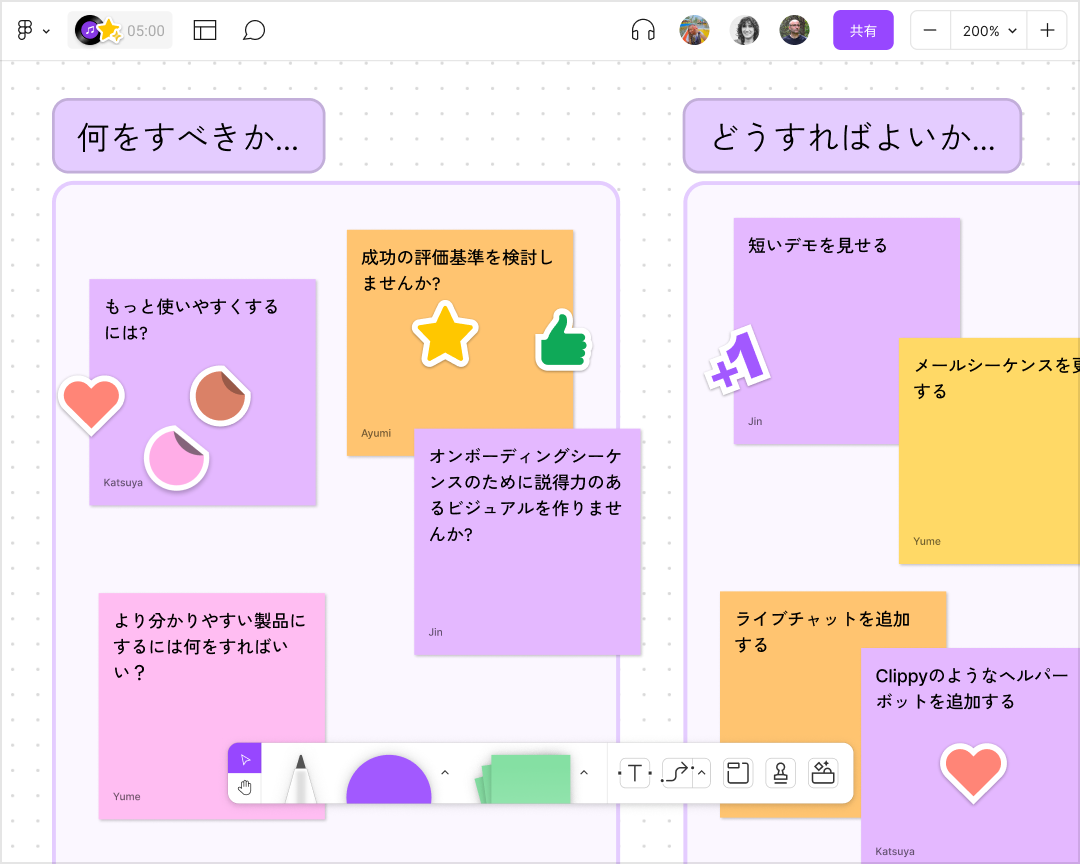Click the comment bubble icon

click(253, 30)
